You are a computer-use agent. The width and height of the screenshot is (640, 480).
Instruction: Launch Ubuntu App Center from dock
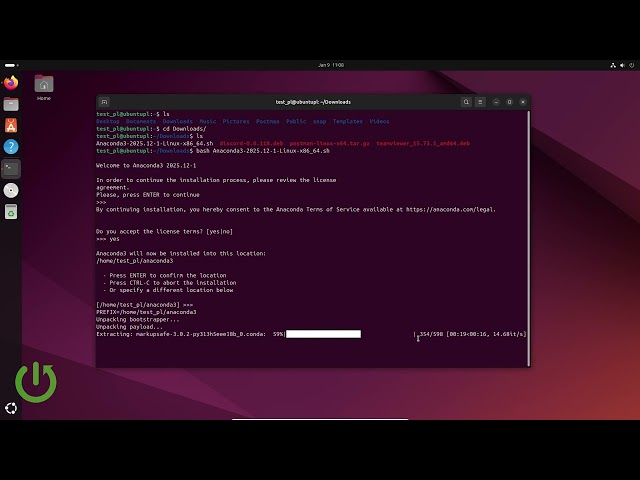(11, 126)
